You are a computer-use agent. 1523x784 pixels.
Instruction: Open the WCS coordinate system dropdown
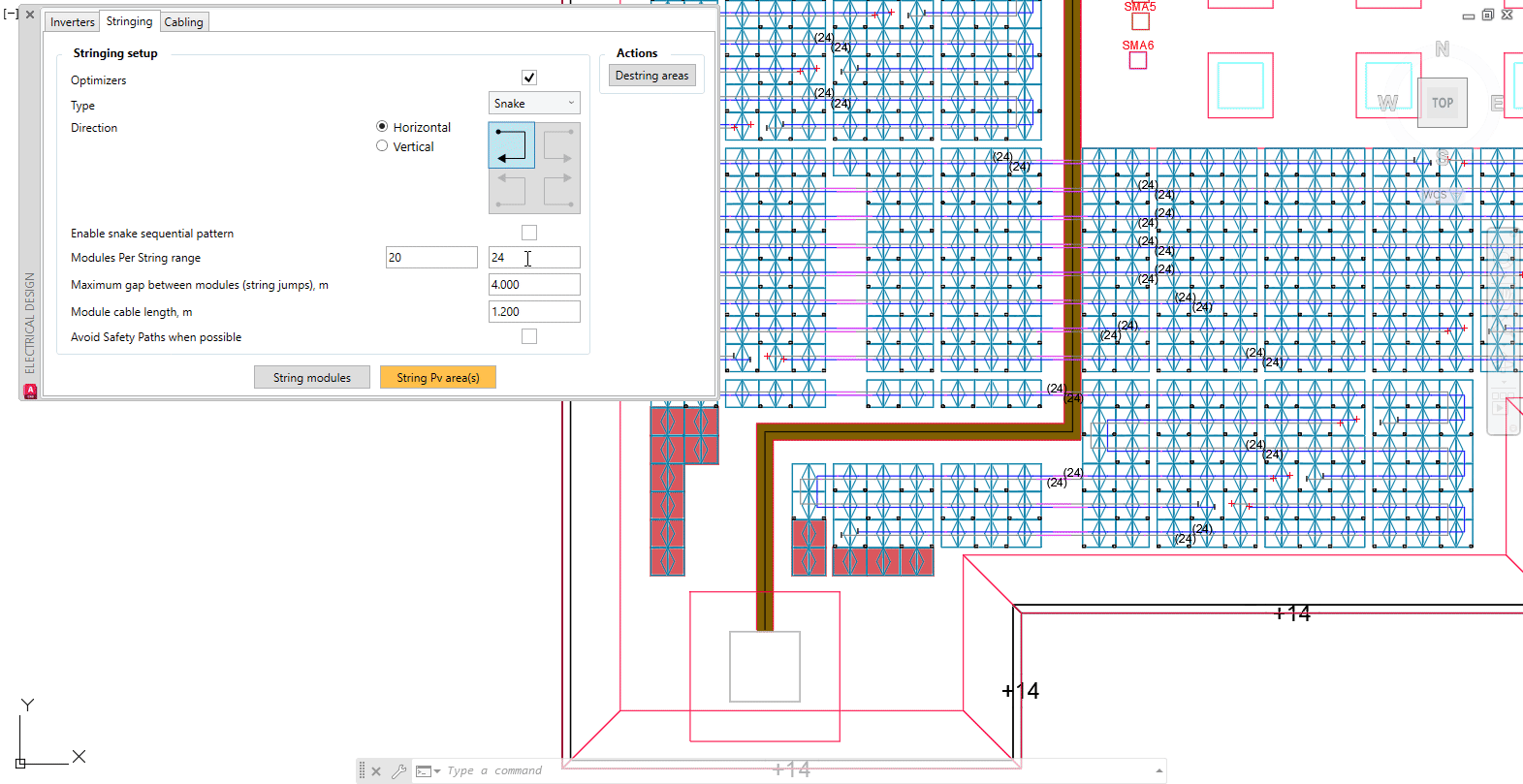[1442, 195]
